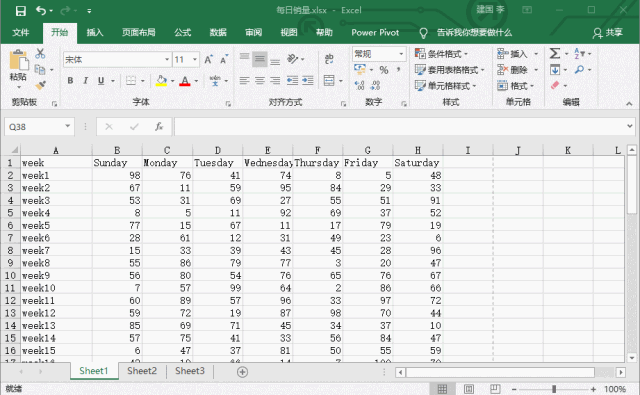Click the Save icon in quick access toolbar

[20, 11]
